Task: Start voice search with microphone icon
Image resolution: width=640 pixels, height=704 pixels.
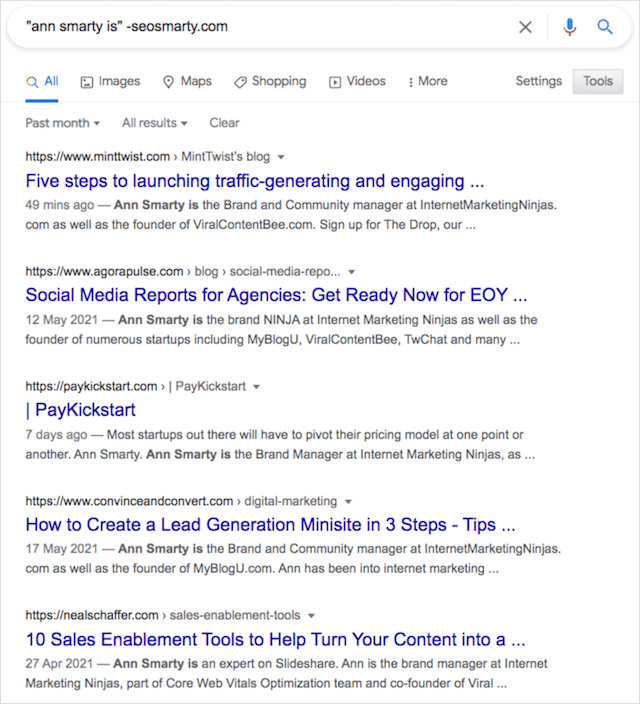Action: pos(570,27)
